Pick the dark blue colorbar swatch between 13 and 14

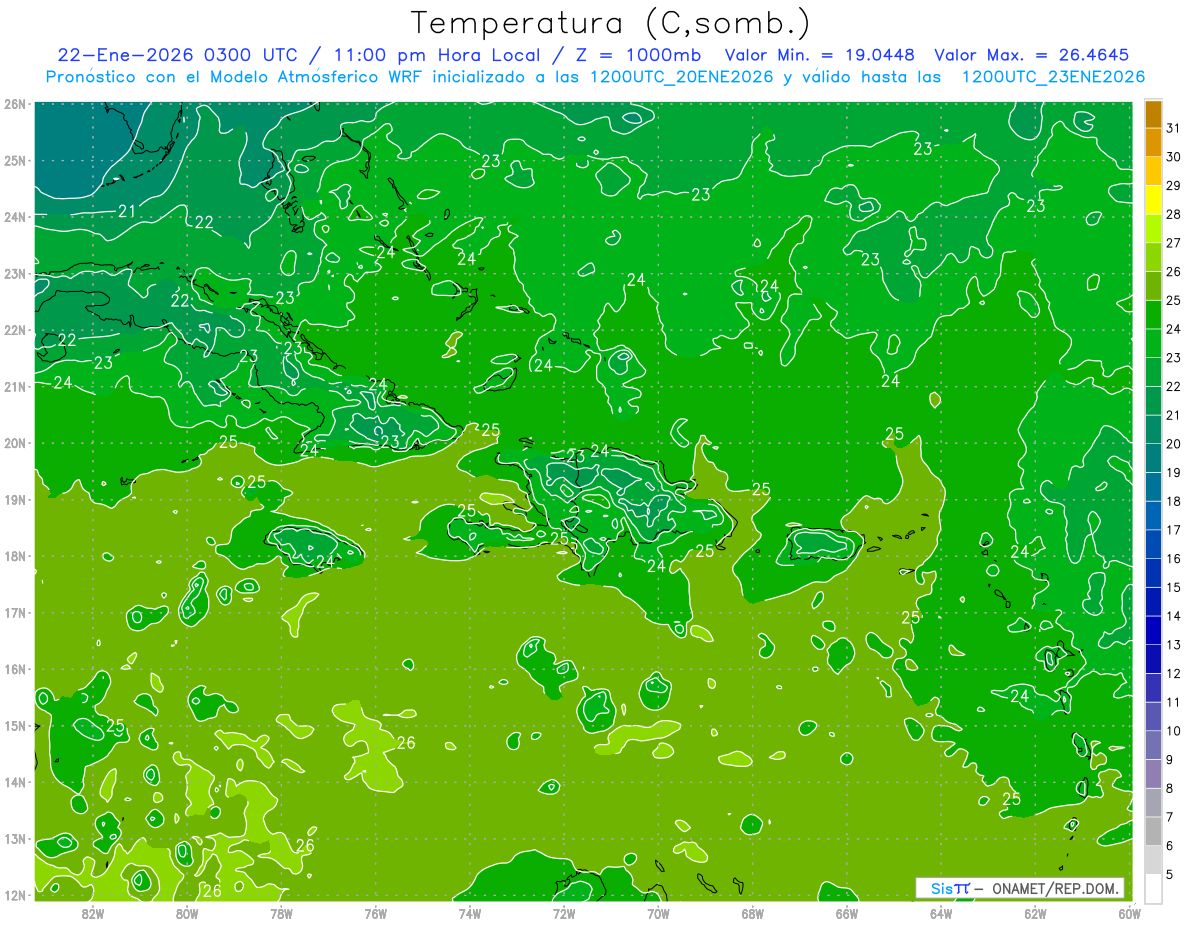click(1153, 630)
